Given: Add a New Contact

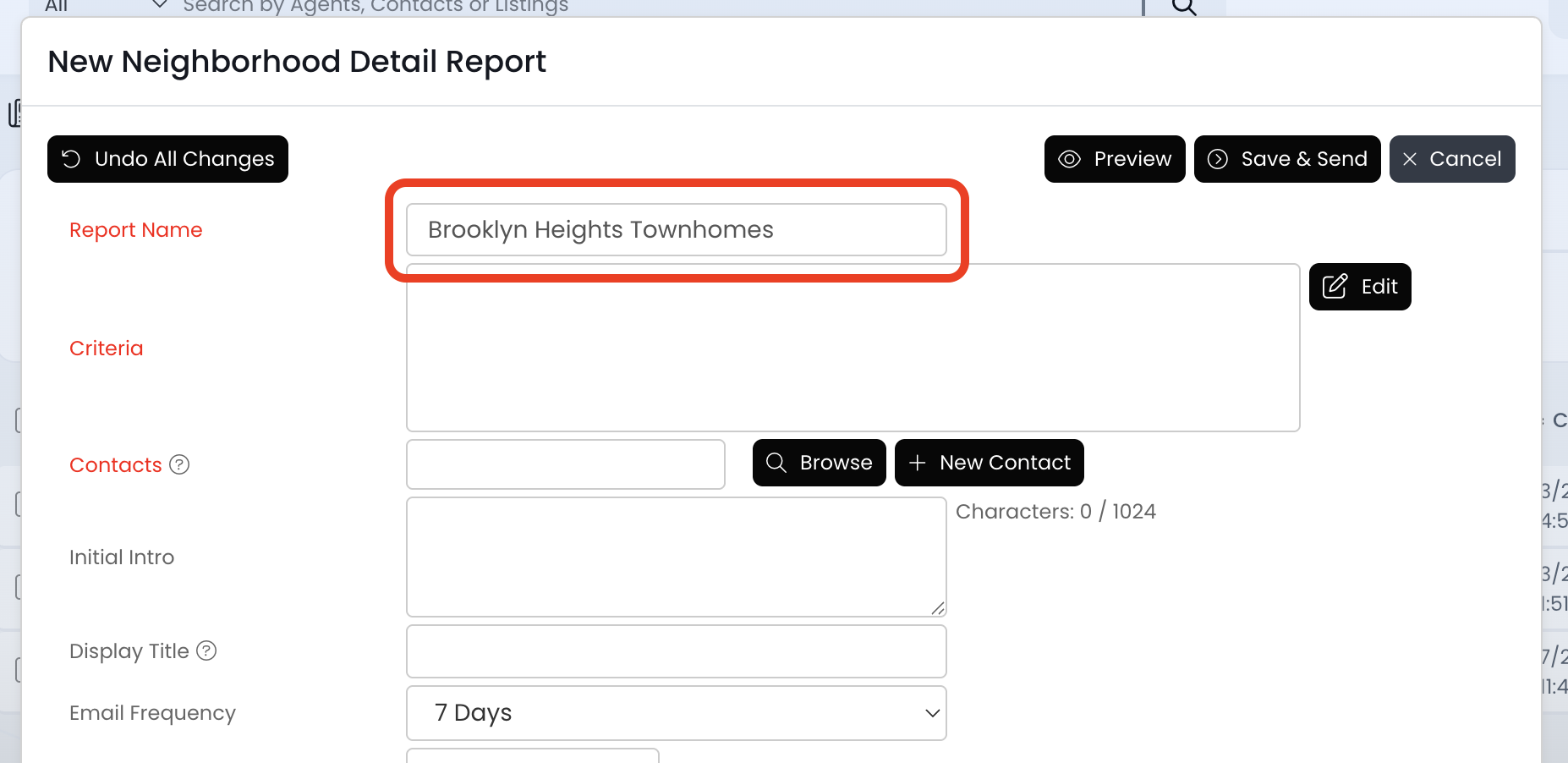Looking at the screenshot, I should [989, 463].
